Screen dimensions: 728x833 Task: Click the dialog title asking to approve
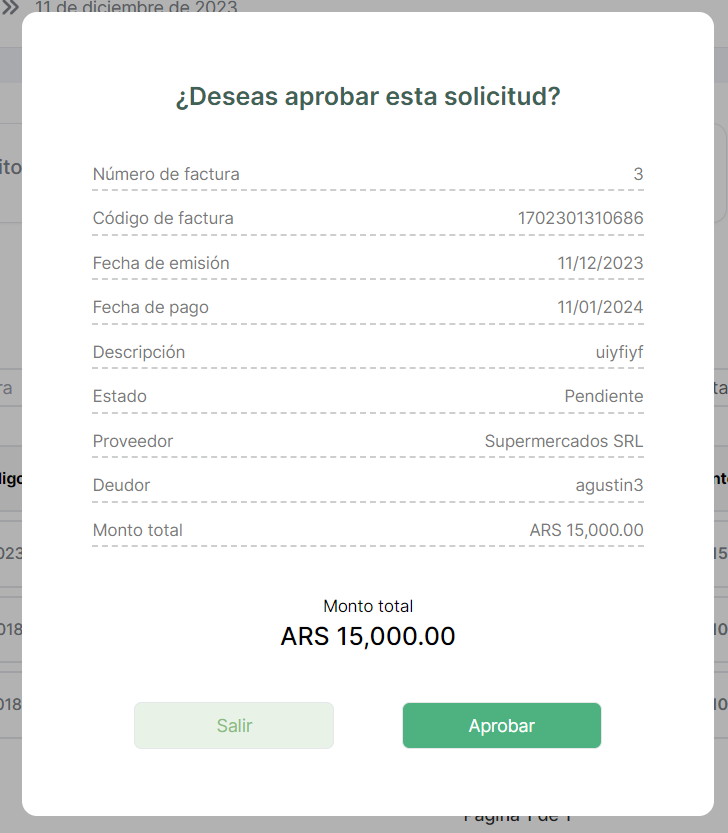pyautogui.click(x=368, y=97)
